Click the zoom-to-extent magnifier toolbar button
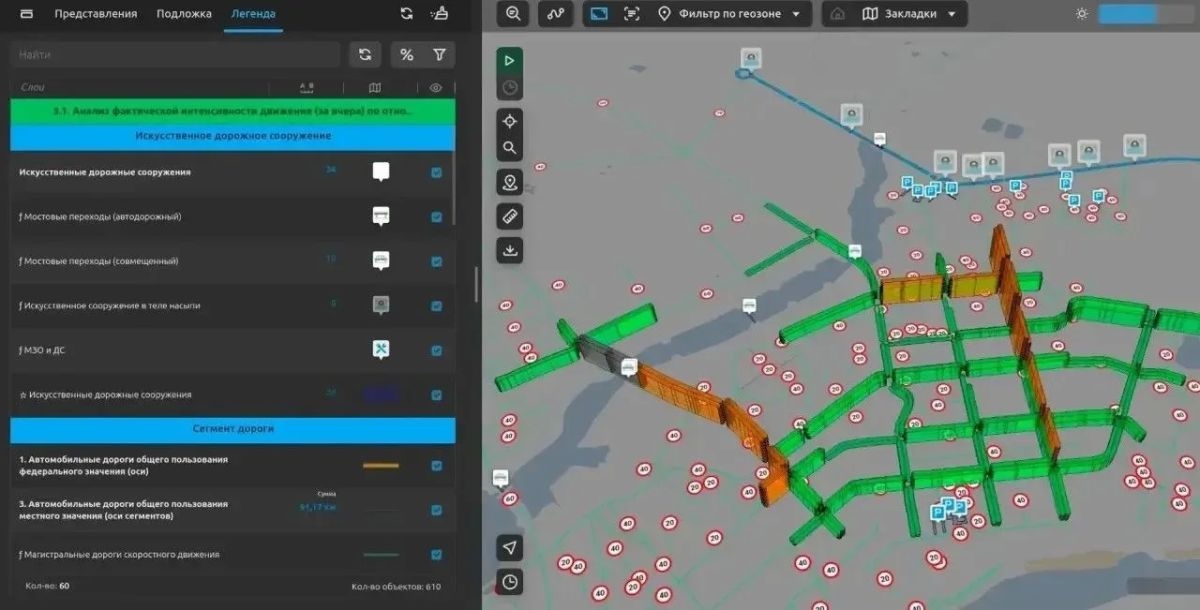 513,14
